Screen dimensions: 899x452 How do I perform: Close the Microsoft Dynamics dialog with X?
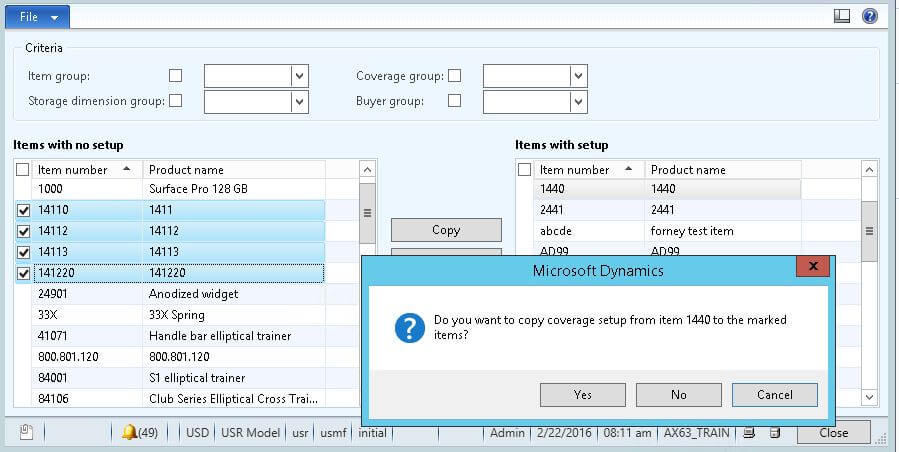[811, 267]
